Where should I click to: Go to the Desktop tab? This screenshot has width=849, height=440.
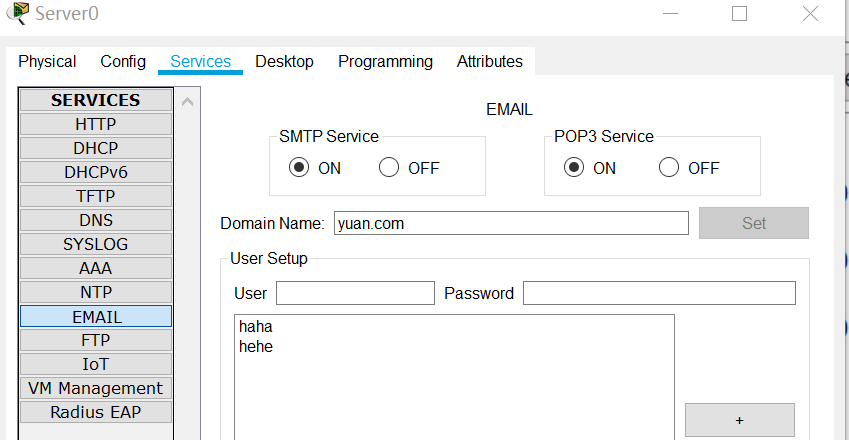[284, 62]
